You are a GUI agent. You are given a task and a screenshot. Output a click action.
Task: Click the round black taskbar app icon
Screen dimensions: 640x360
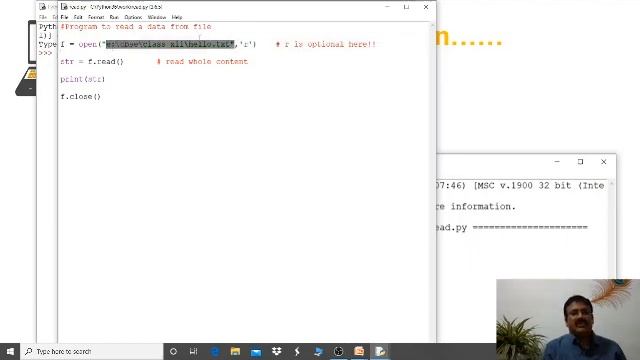[338, 351]
